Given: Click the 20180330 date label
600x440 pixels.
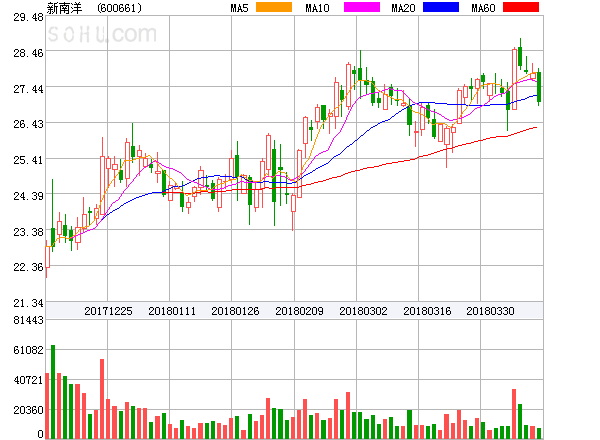Looking at the screenshot, I should pos(490,311).
